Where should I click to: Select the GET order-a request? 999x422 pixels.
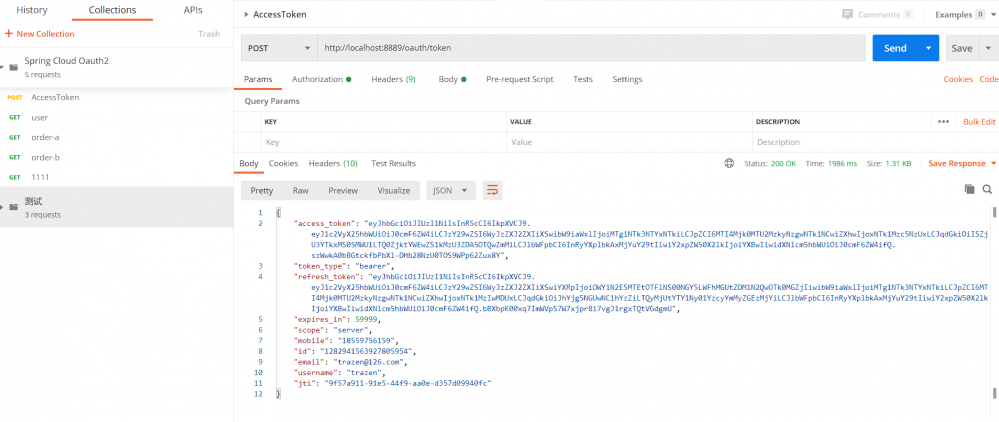coord(117,137)
